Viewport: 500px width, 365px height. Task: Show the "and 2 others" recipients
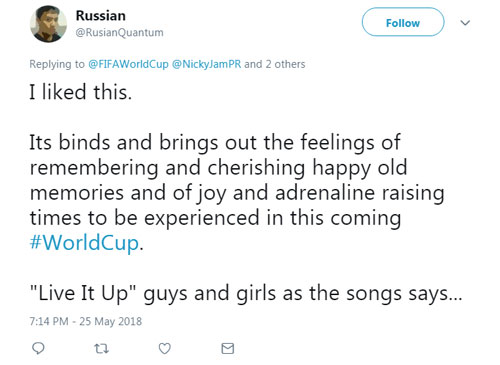(x=275, y=64)
